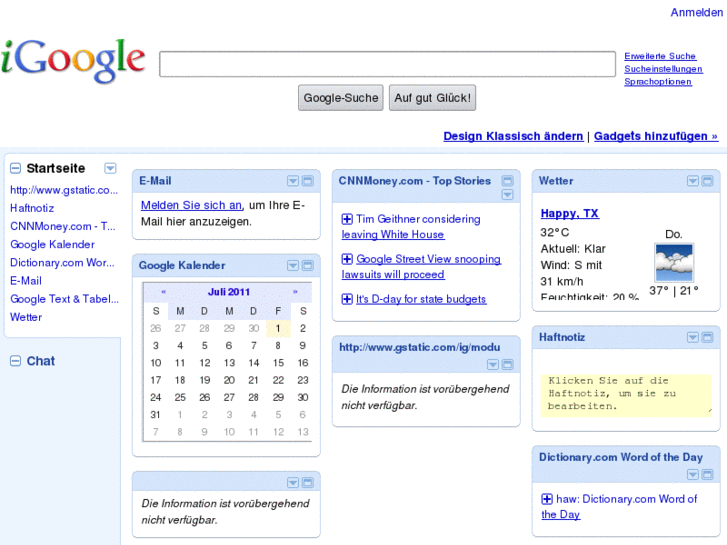Collapse the Startseite sidebar section
Viewport: 727px width, 545px height.
[x=15, y=168]
